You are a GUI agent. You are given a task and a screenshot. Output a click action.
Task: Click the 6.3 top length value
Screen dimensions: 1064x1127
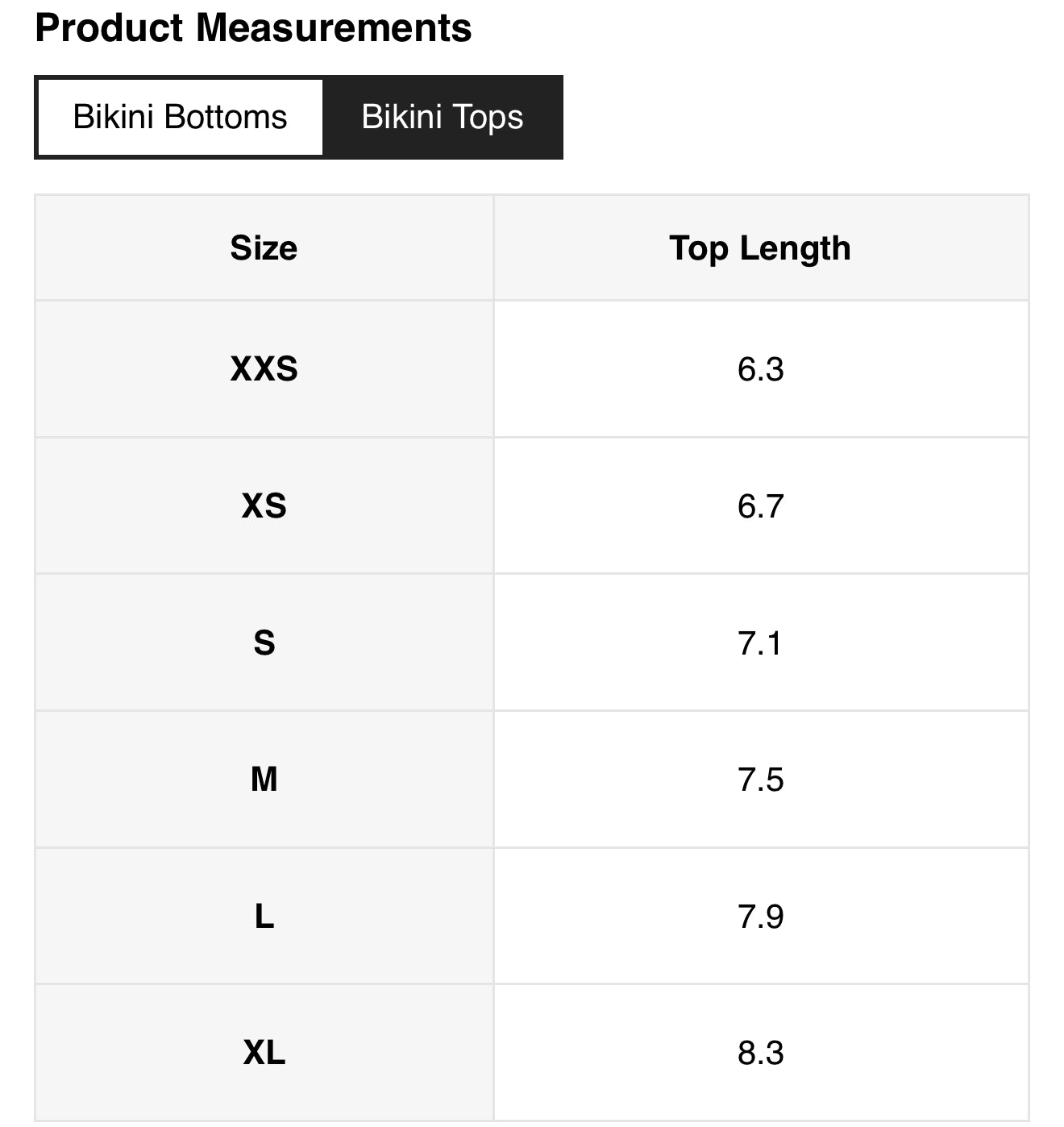[x=760, y=369]
